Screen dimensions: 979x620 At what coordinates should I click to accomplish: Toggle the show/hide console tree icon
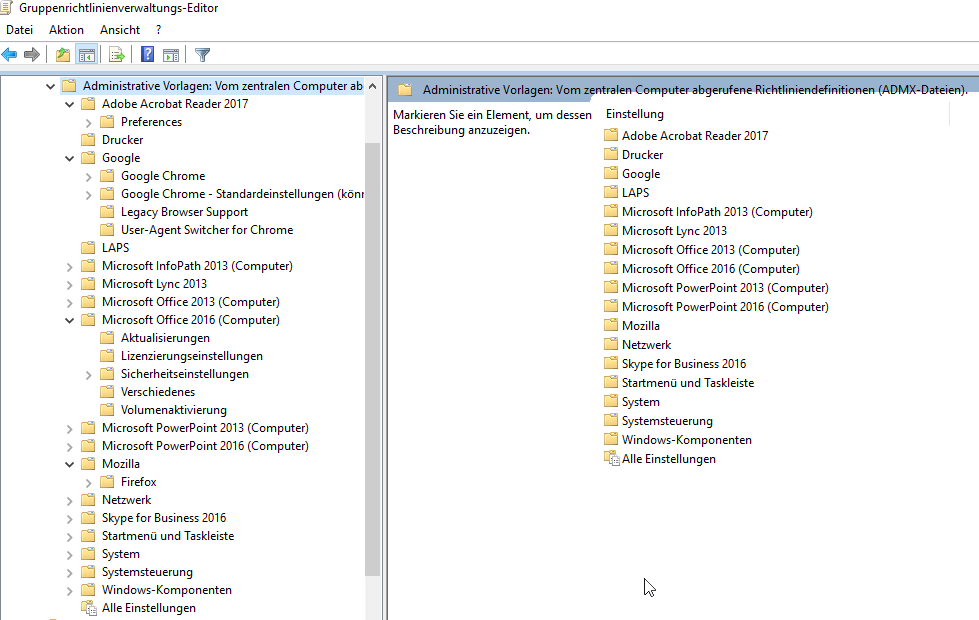tap(87, 55)
